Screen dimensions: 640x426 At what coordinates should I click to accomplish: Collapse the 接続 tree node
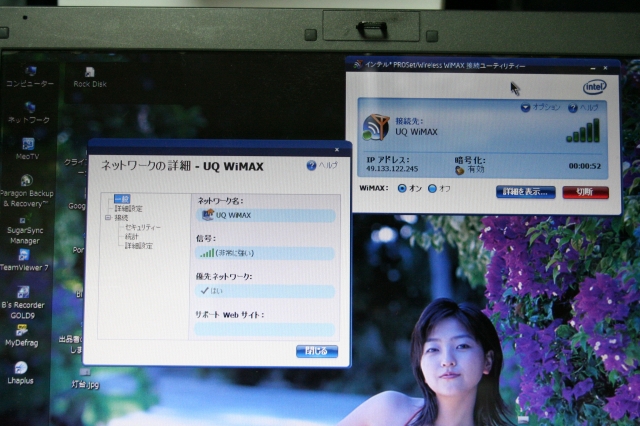108,218
